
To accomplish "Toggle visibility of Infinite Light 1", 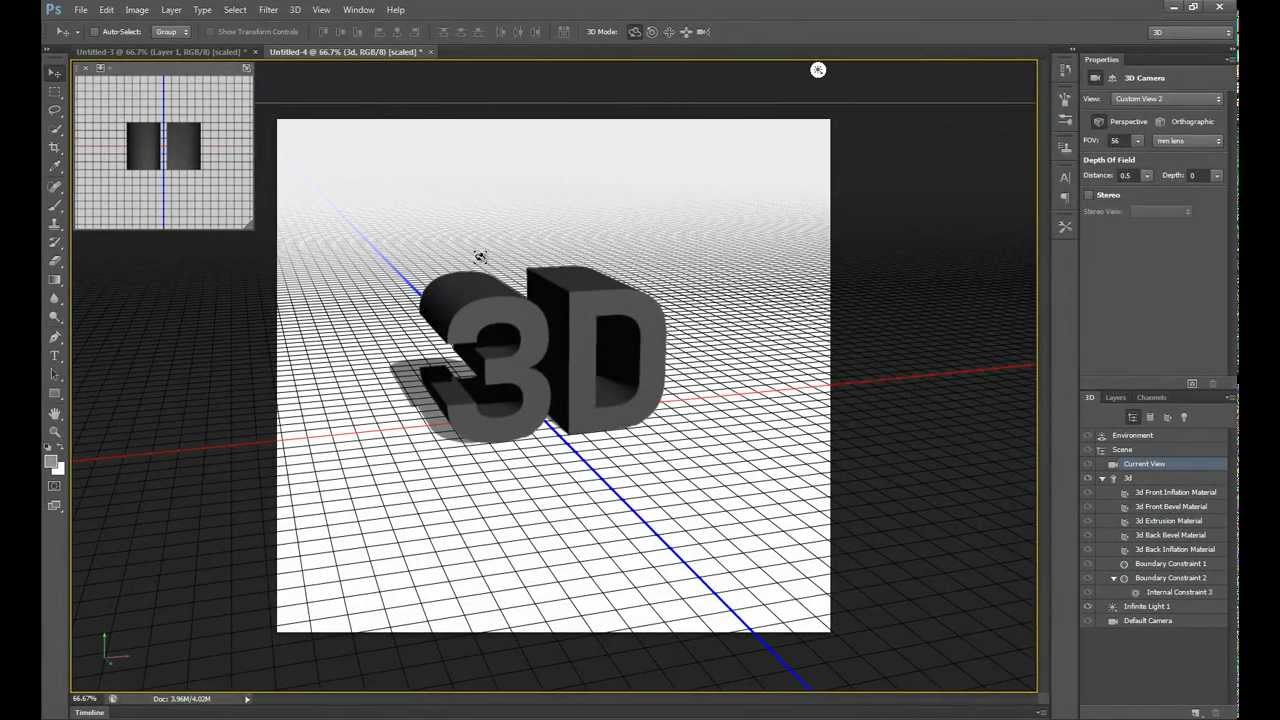I will click(x=1089, y=606).
